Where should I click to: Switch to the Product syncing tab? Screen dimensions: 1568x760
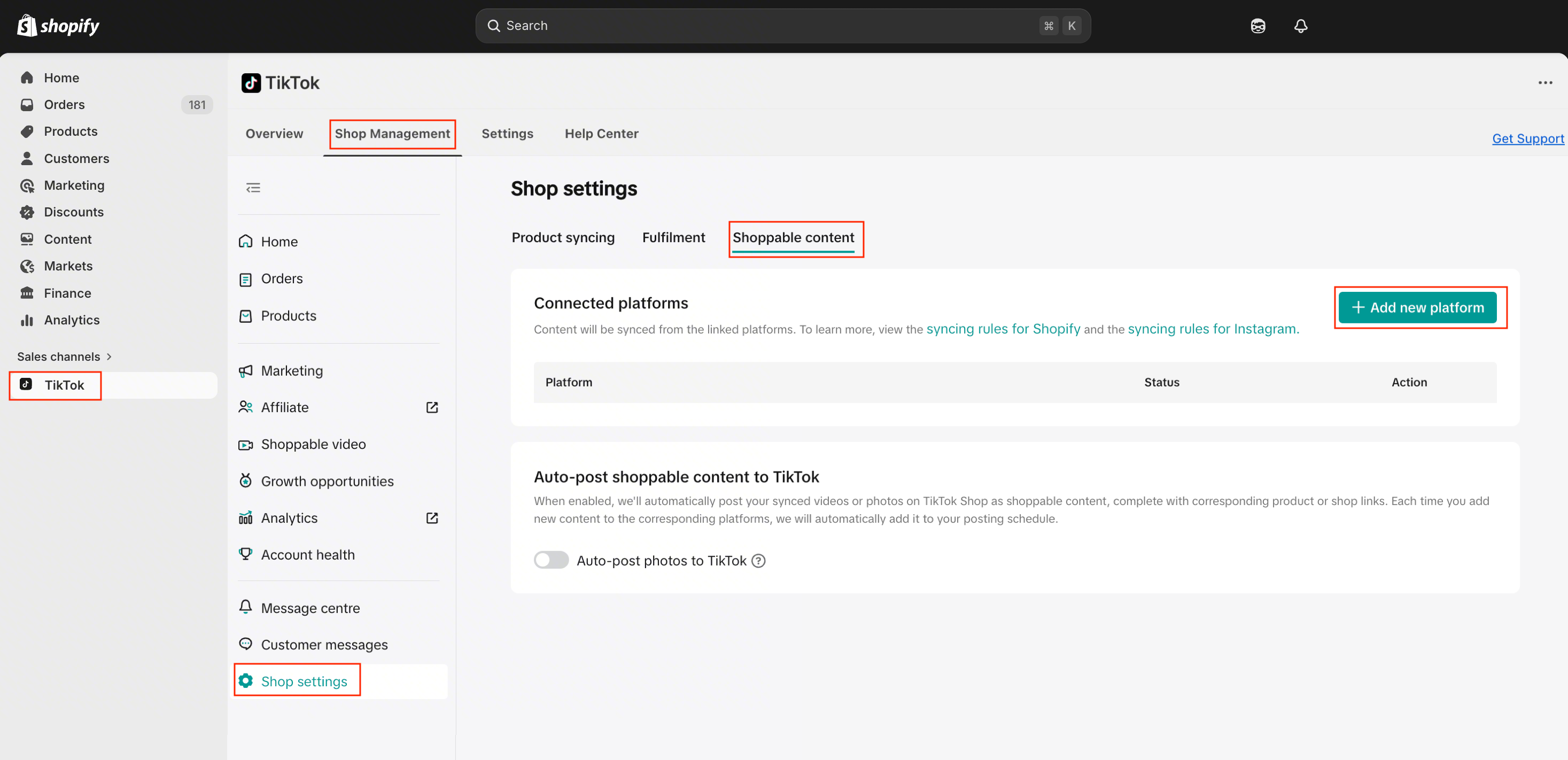coord(563,237)
